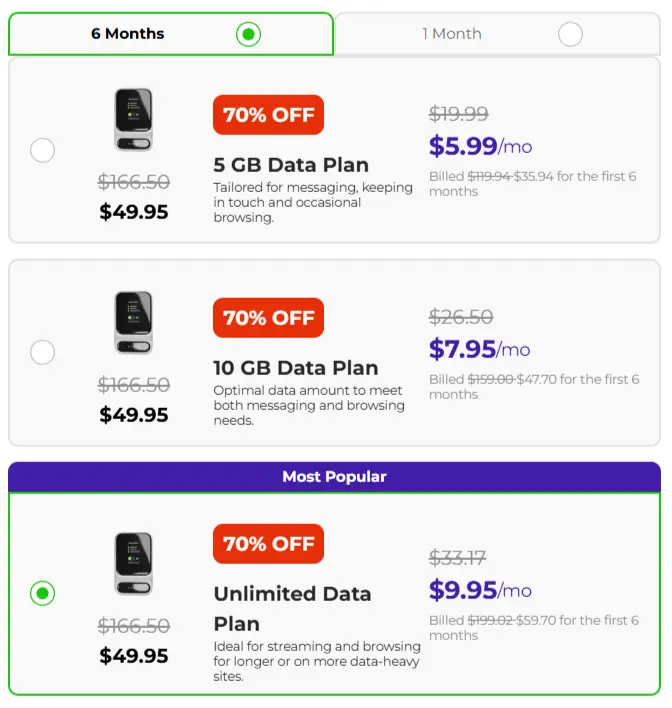Choose the 1 Month empty radio circle

pyautogui.click(x=570, y=34)
